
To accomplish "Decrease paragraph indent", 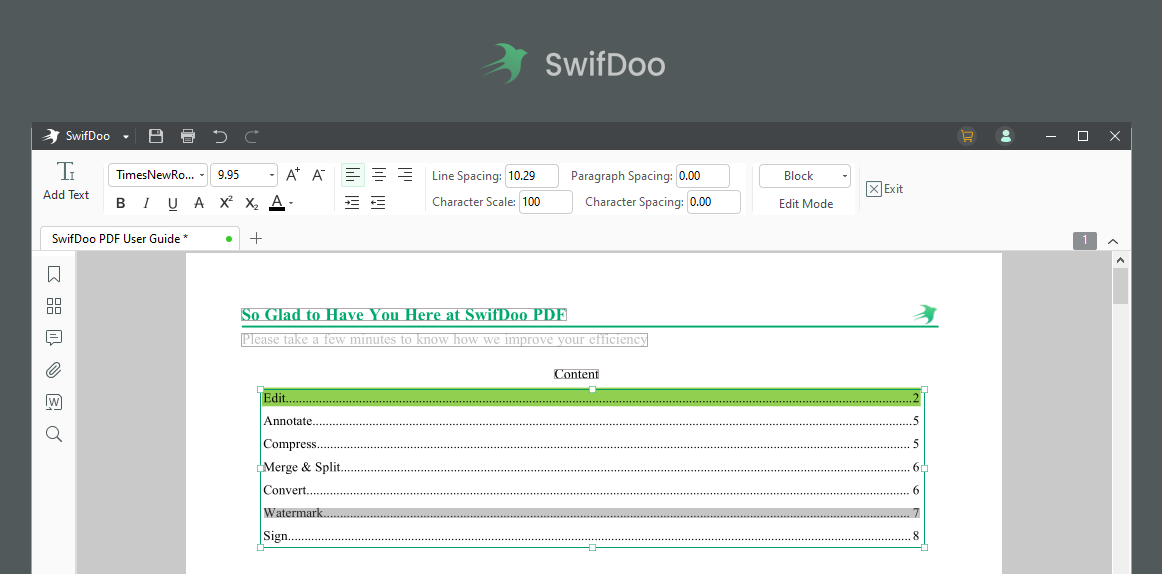I will point(378,203).
